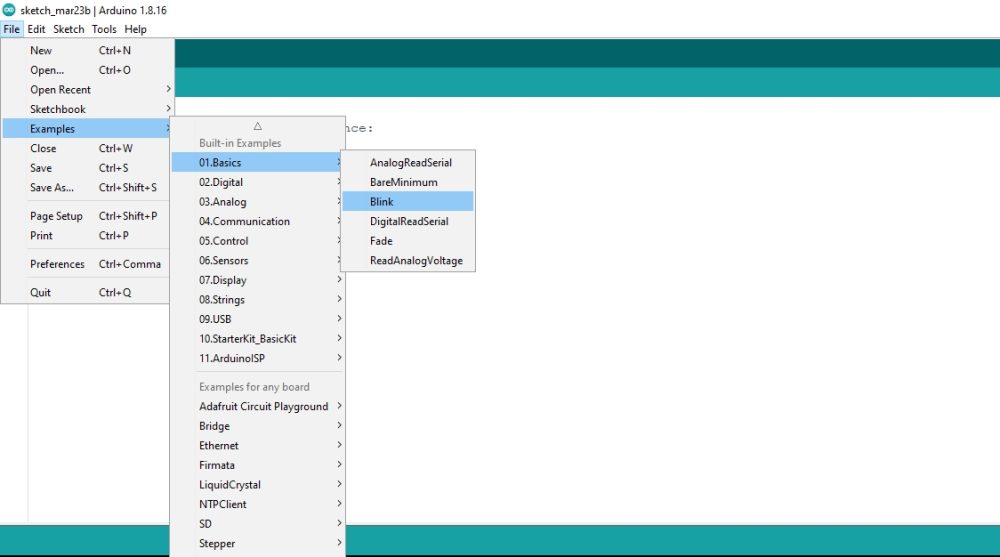Select Blink from the Basics examples

[382, 202]
